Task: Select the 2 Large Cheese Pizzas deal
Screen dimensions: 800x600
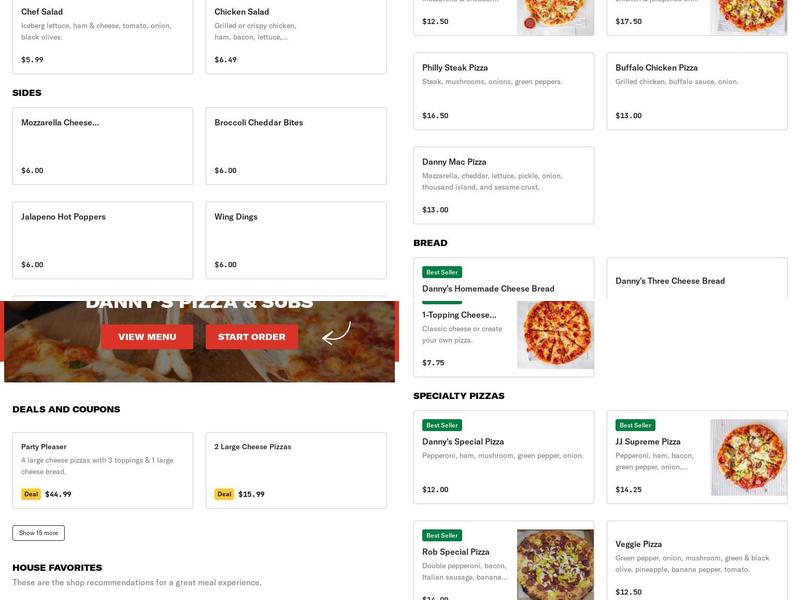Action: coord(293,465)
